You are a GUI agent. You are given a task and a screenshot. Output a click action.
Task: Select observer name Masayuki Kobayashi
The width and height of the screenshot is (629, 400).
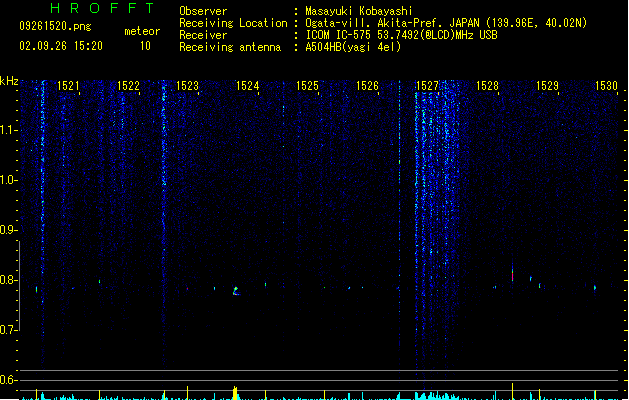[x=359, y=11]
